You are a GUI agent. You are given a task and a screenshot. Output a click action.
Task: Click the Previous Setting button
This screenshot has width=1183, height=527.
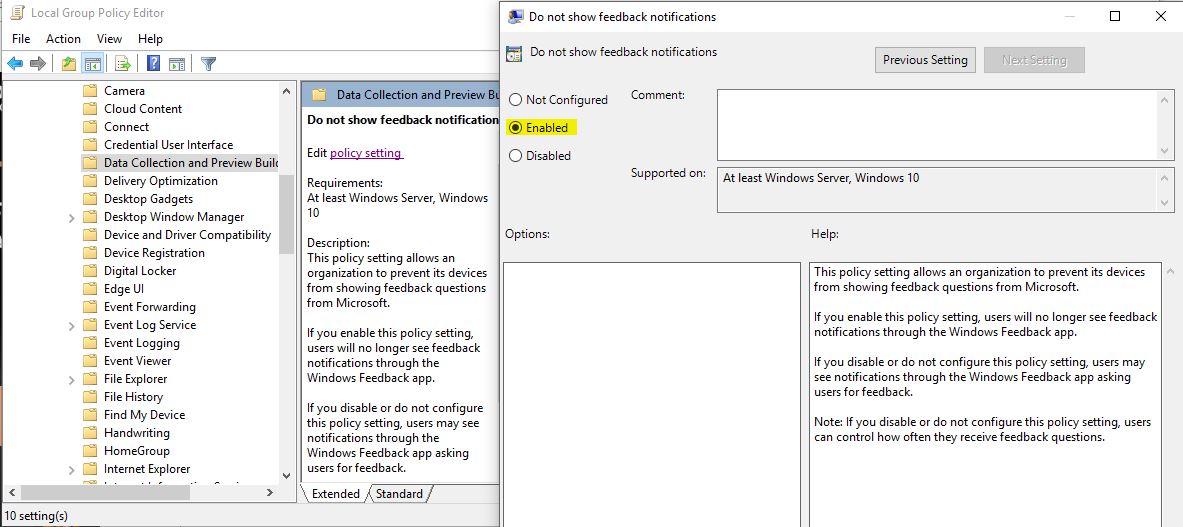tap(925, 60)
